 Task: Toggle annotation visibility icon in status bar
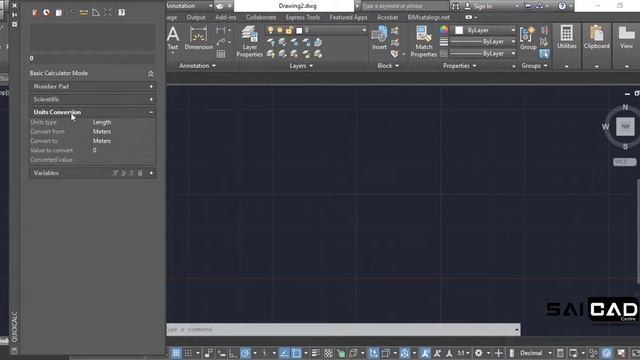tap(425, 353)
